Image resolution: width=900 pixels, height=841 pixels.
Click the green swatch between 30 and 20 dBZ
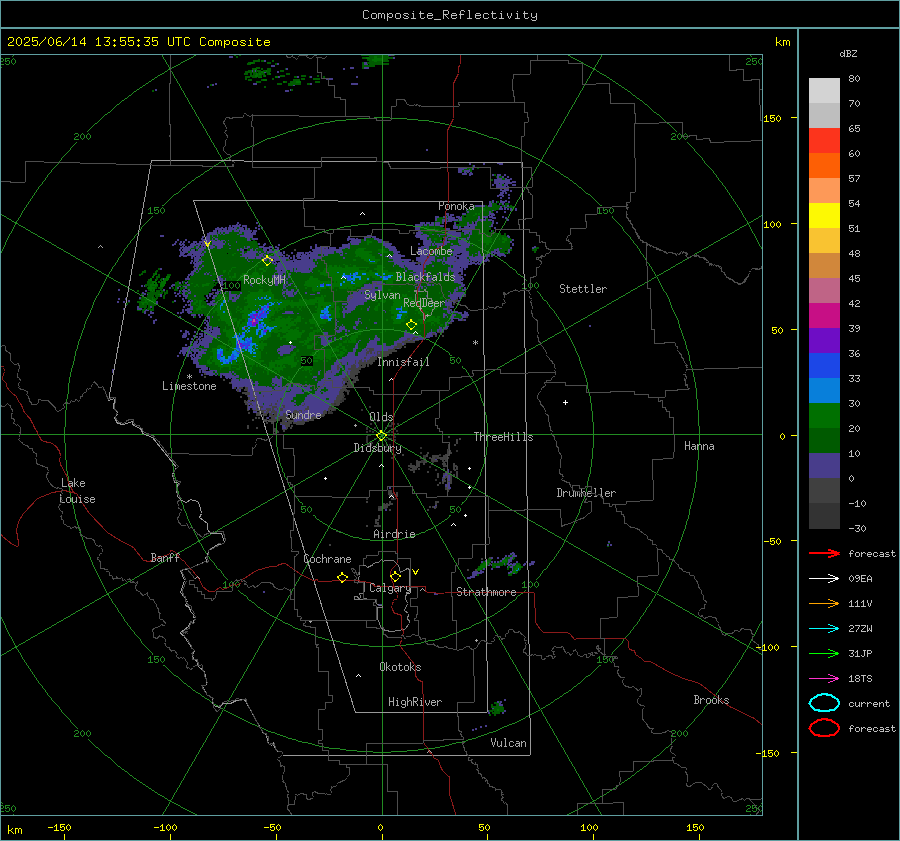click(x=824, y=415)
